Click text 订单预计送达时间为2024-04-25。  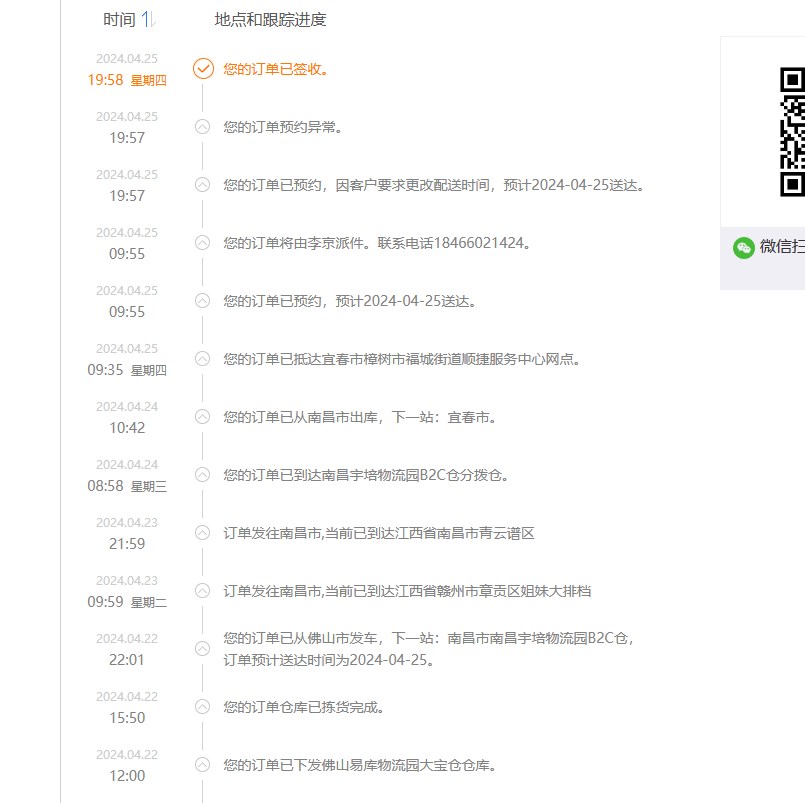pos(329,660)
